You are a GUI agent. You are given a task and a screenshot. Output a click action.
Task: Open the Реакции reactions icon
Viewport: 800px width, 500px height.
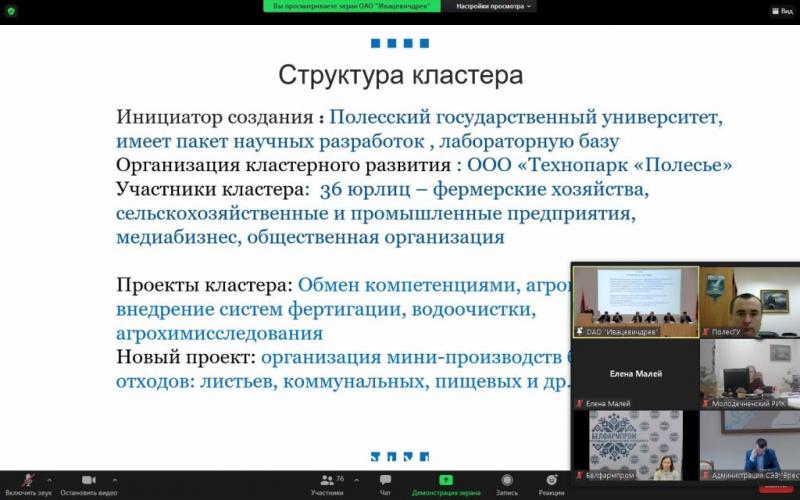552,480
